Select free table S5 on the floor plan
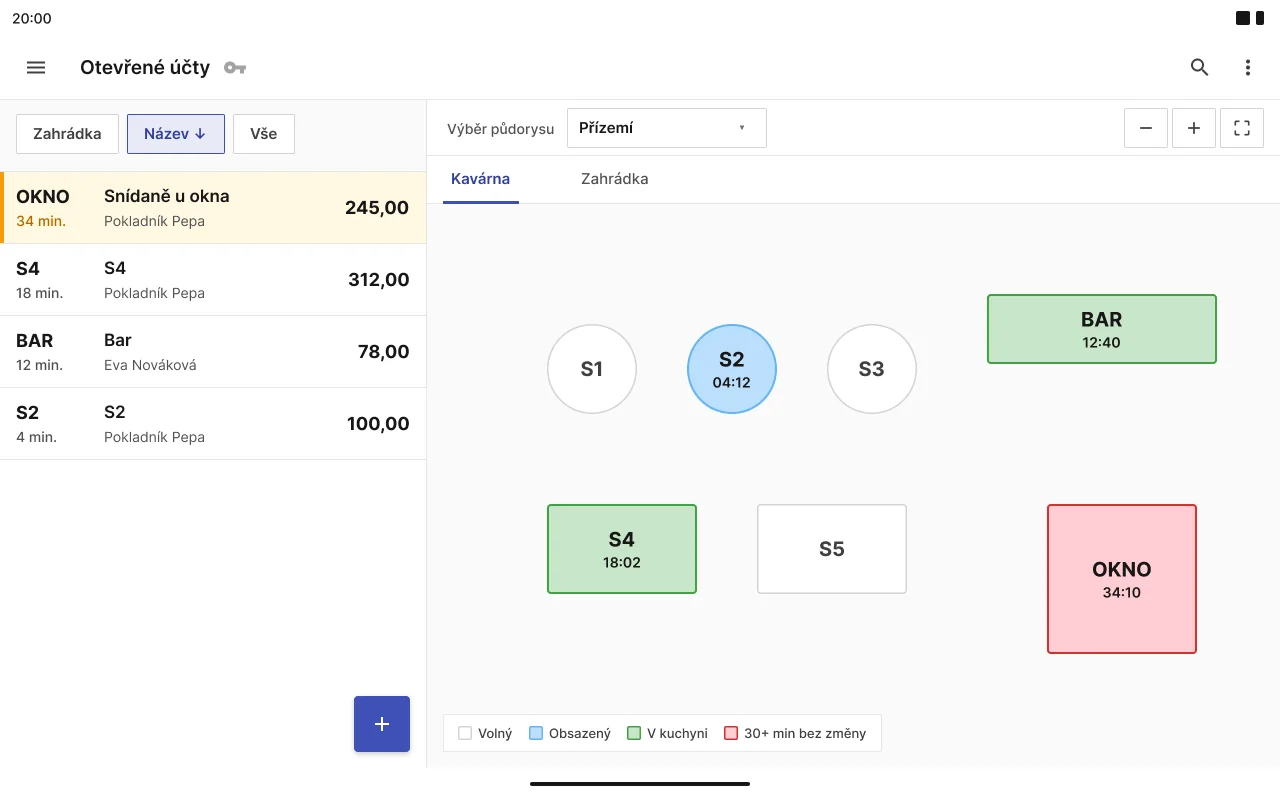 click(x=832, y=549)
